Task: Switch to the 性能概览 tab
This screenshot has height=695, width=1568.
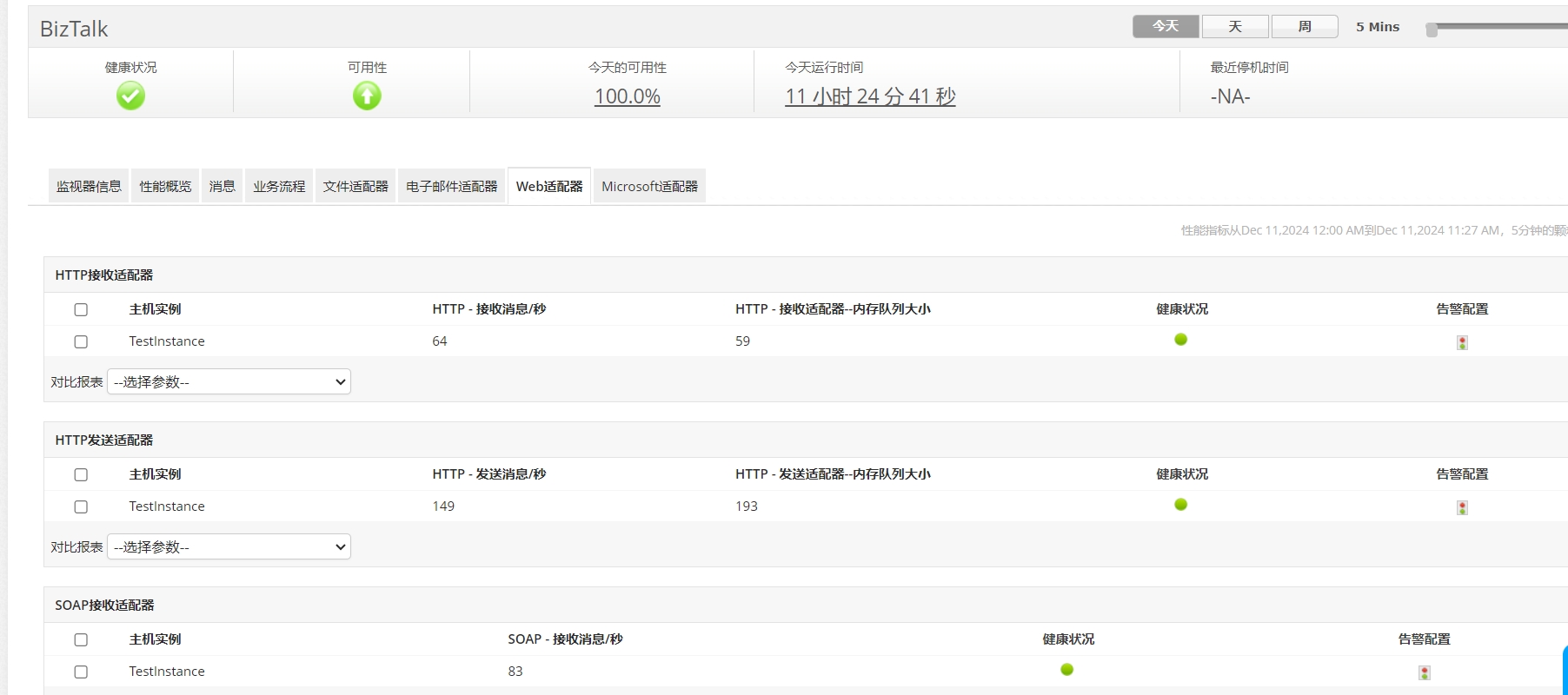Action: (x=165, y=186)
